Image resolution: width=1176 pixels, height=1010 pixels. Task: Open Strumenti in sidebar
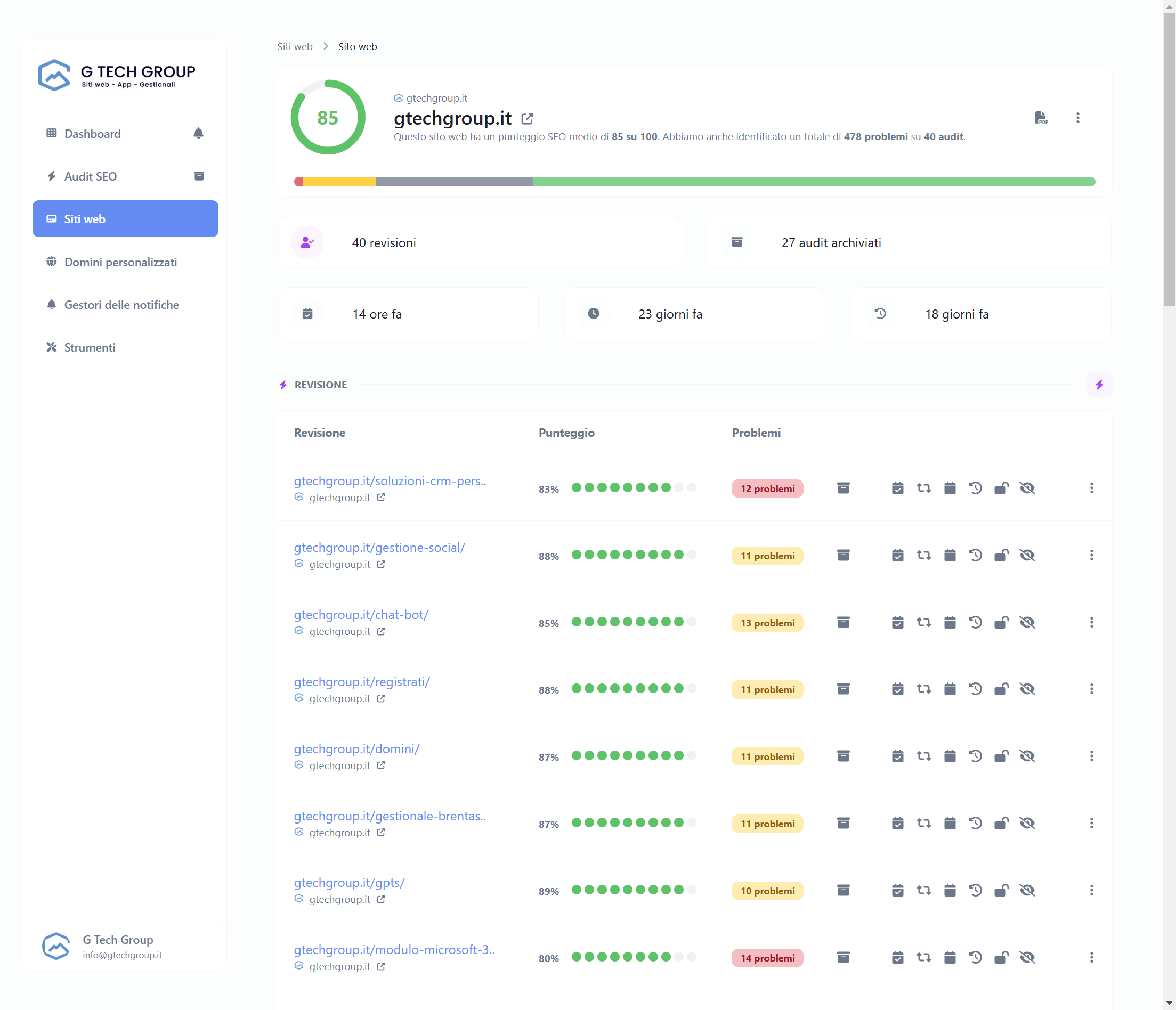point(90,347)
